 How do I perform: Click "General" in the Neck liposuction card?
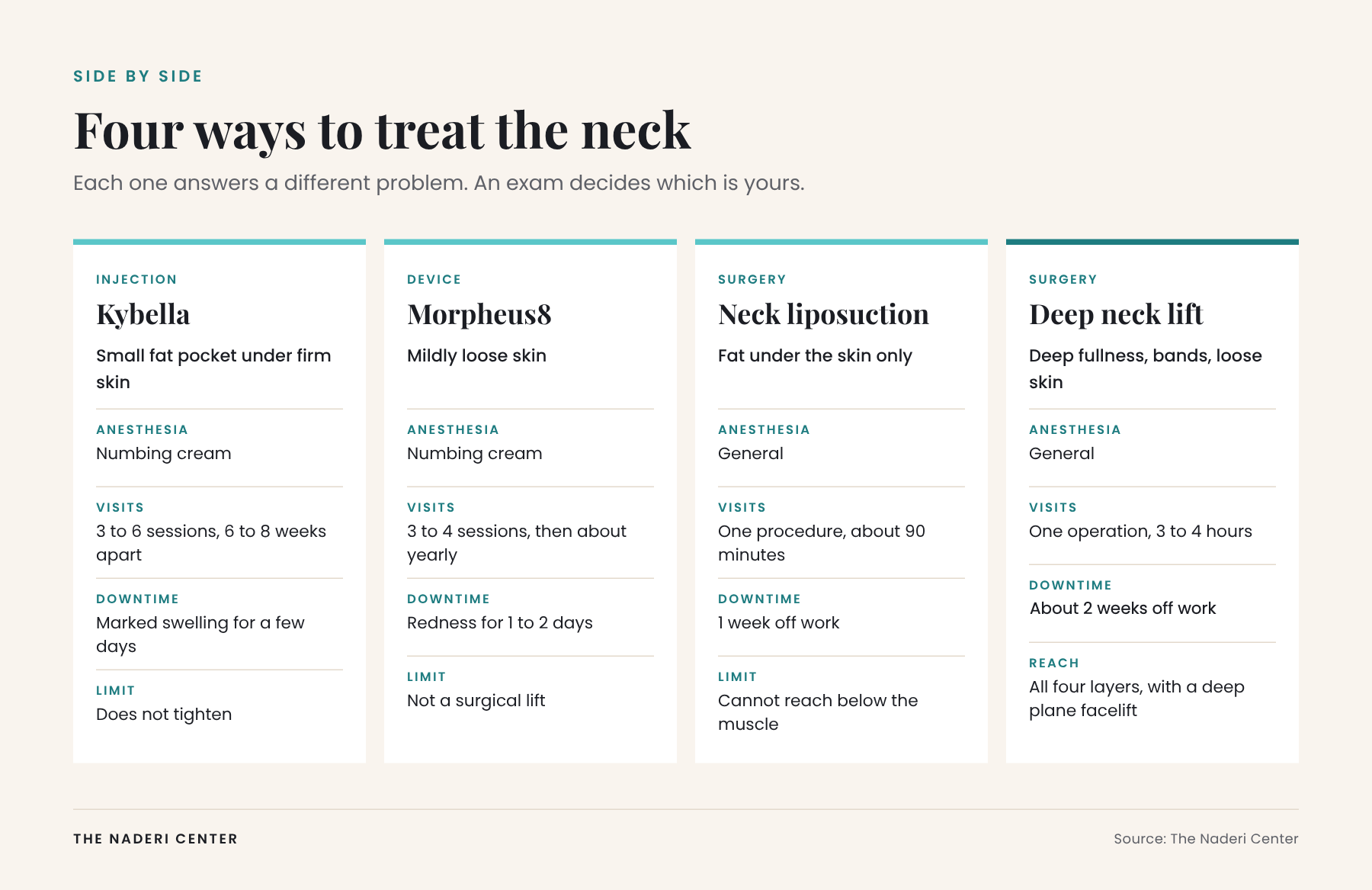[x=751, y=454]
